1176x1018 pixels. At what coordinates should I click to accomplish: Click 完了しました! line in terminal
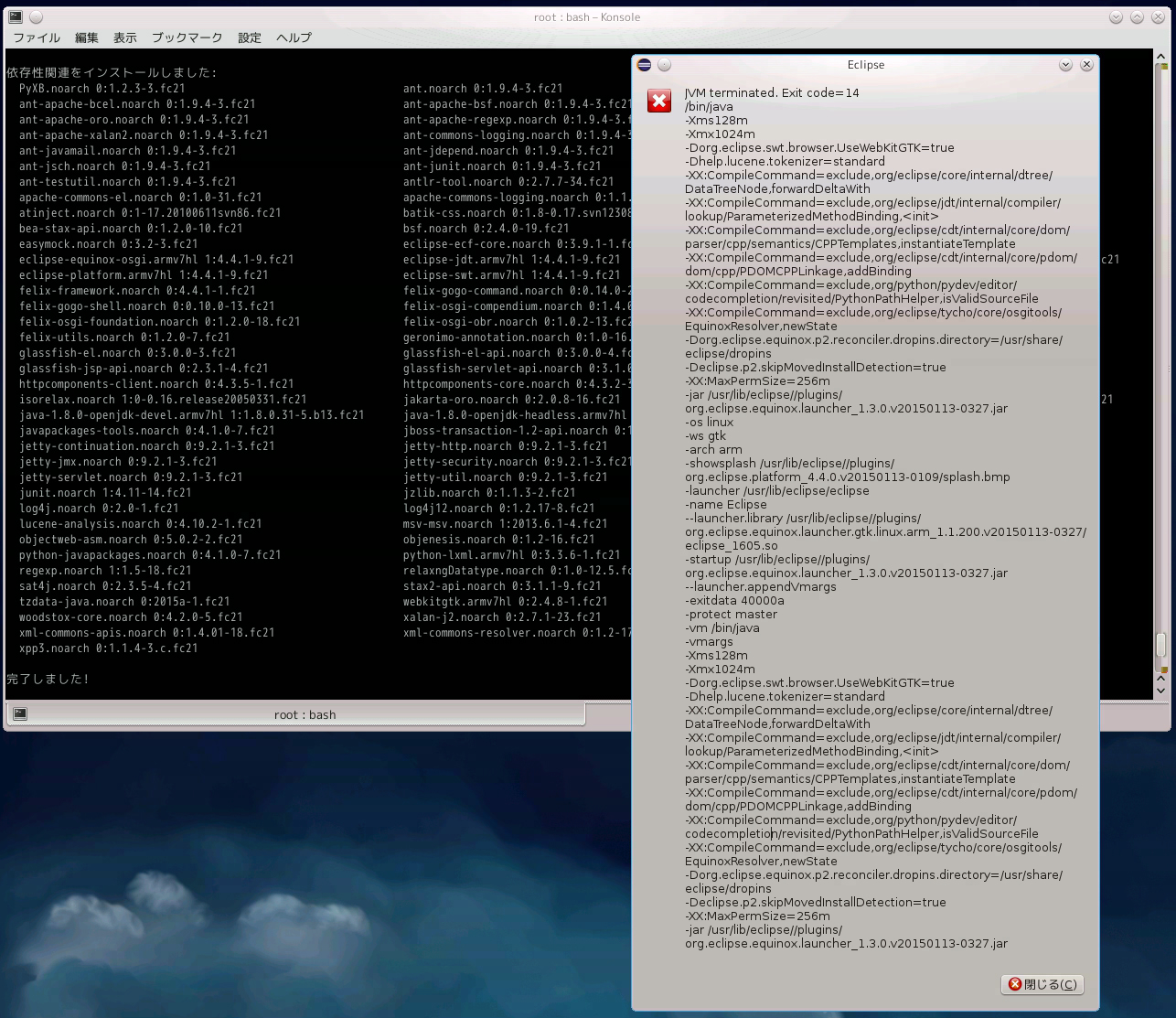pyautogui.click(x=48, y=679)
